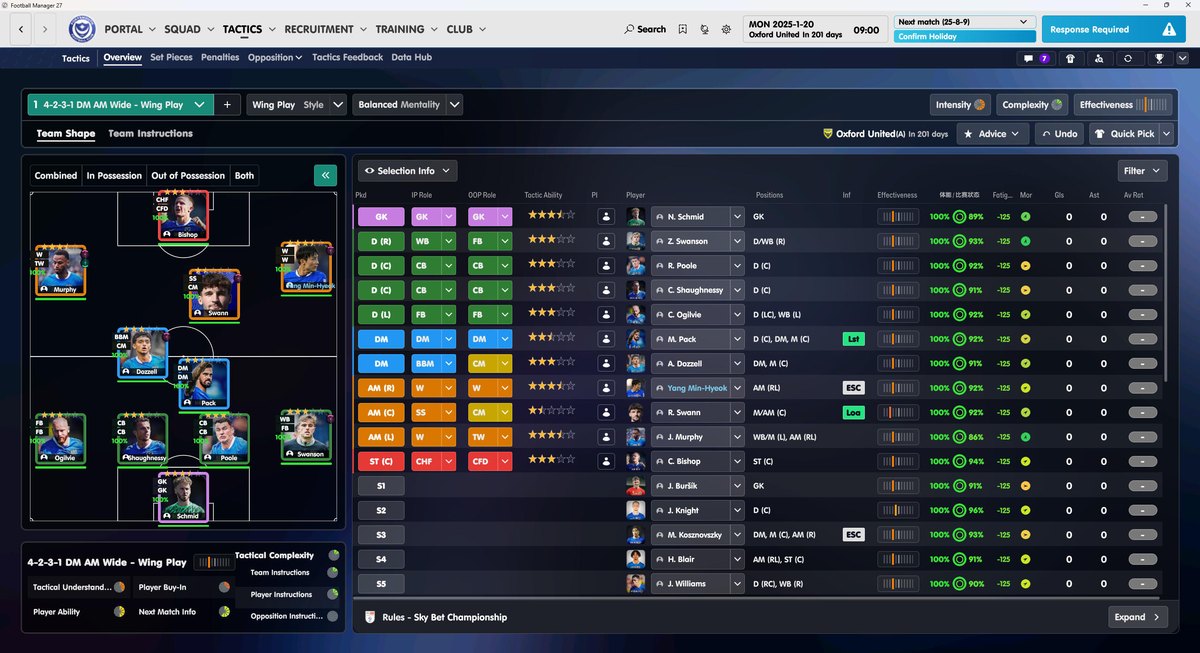Viewport: 1200px width, 653px height.
Task: Expand the tactic selector 4-2-3-1 DM AM Wide
Action: (121, 104)
